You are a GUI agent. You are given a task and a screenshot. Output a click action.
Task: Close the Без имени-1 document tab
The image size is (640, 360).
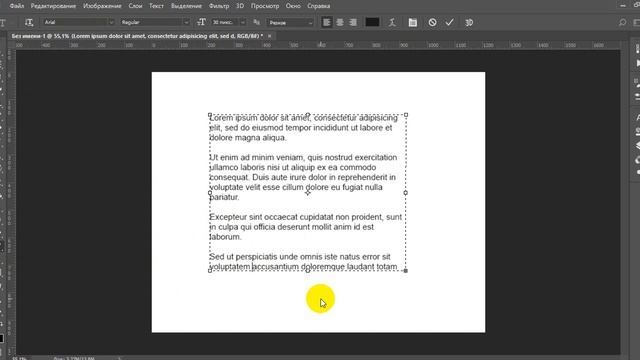[269, 36]
